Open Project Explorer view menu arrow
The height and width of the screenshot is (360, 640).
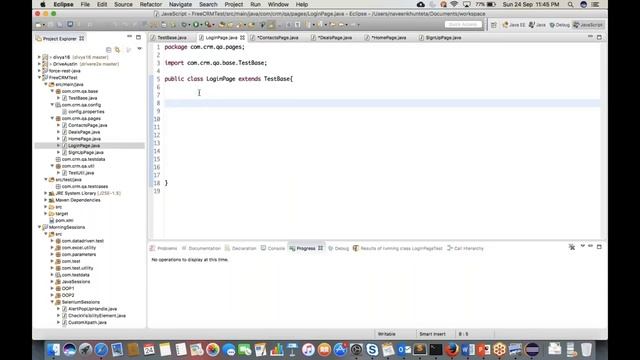[x=140, y=49]
